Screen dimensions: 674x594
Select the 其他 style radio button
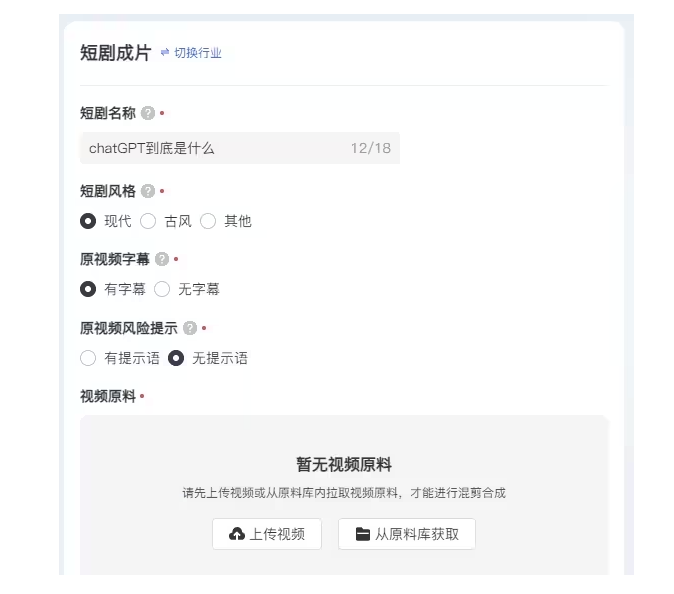pyautogui.click(x=208, y=221)
